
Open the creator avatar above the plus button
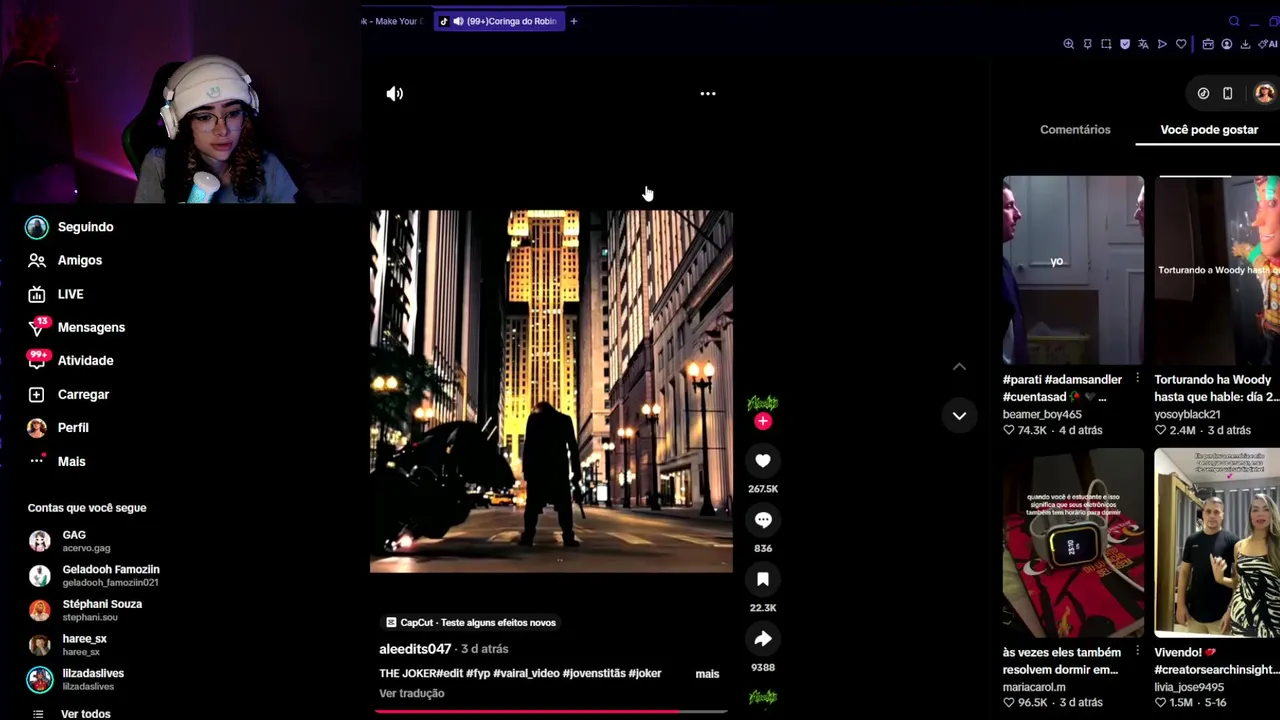pyautogui.click(x=763, y=402)
